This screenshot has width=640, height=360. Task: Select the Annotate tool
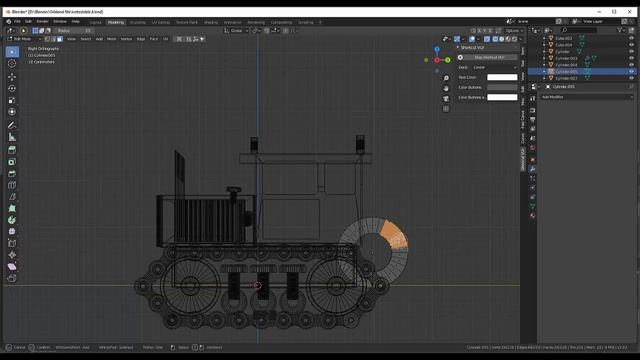pyautogui.click(x=12, y=125)
